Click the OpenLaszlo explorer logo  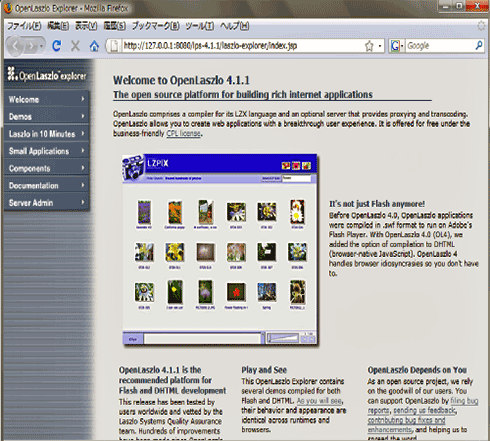[x=47, y=74]
